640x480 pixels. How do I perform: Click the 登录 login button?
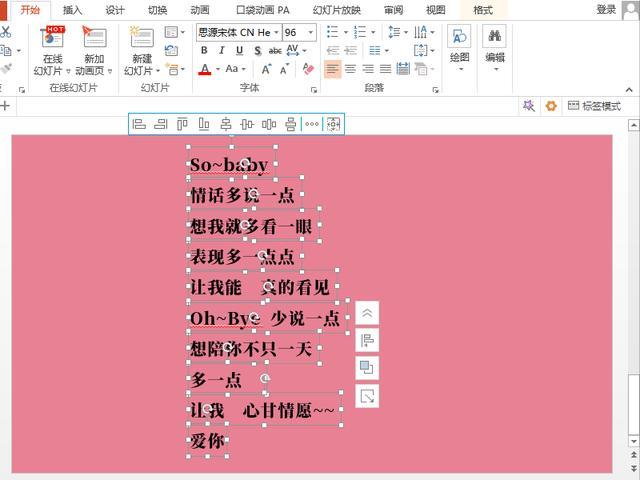pos(606,9)
